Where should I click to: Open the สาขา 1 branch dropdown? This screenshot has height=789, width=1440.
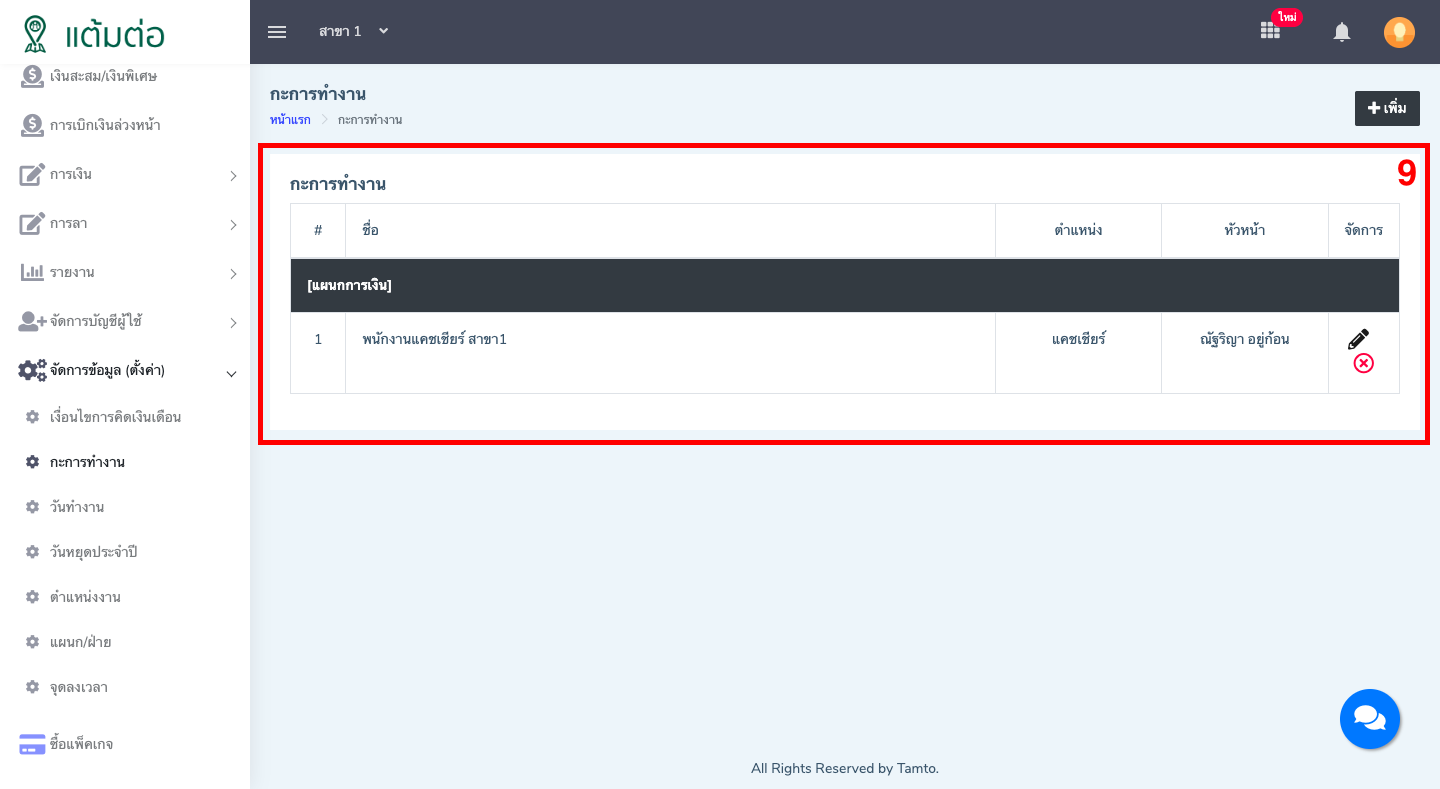coord(353,32)
